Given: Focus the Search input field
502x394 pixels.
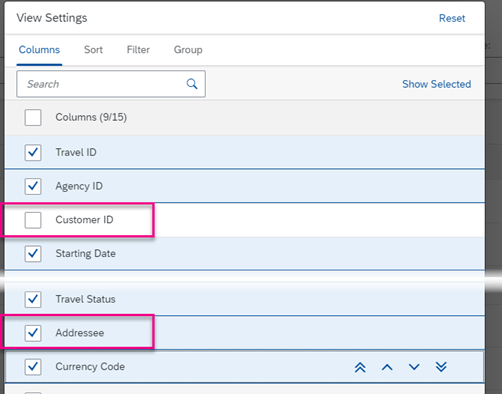Looking at the screenshot, I should pos(111,84).
